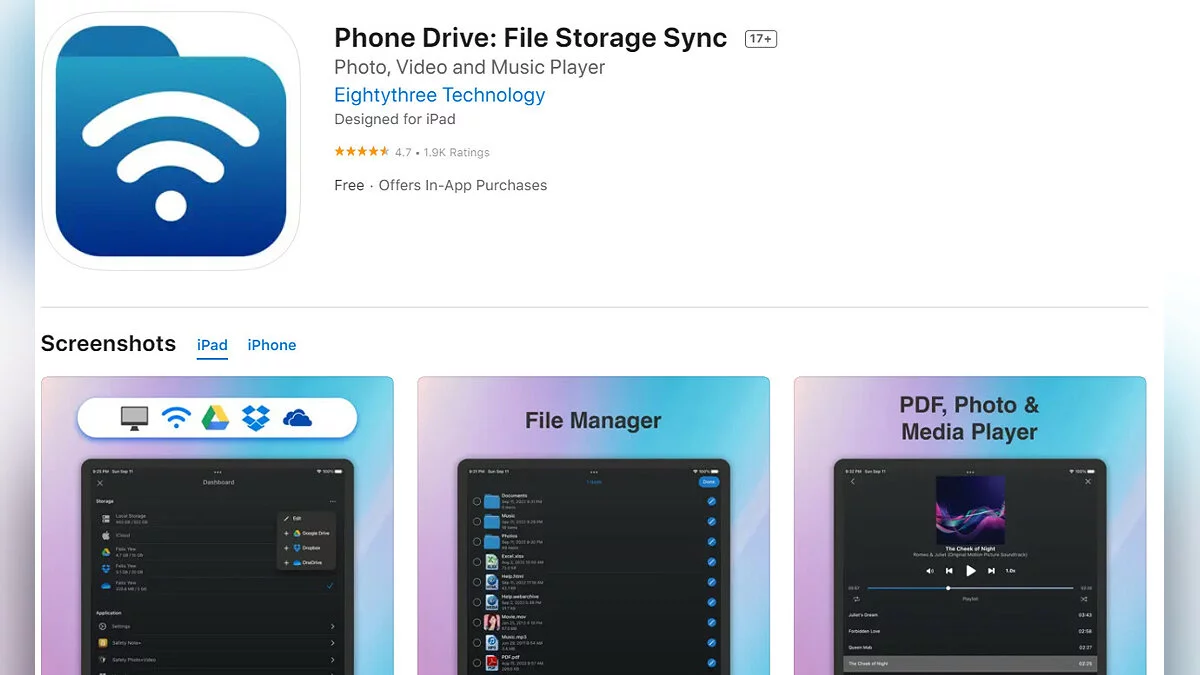Click the checkmark on OneDrive storage row
The width and height of the screenshot is (1200, 675).
330,586
